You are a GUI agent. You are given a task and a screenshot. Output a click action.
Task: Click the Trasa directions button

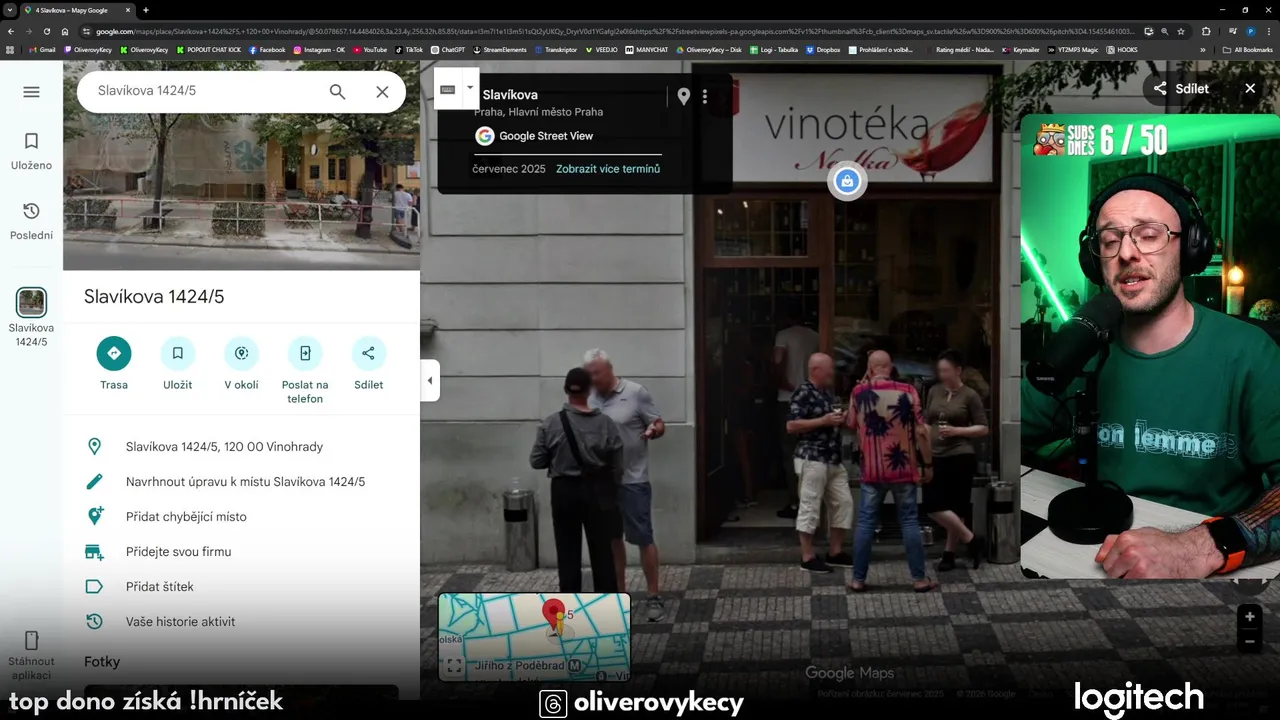(114, 353)
